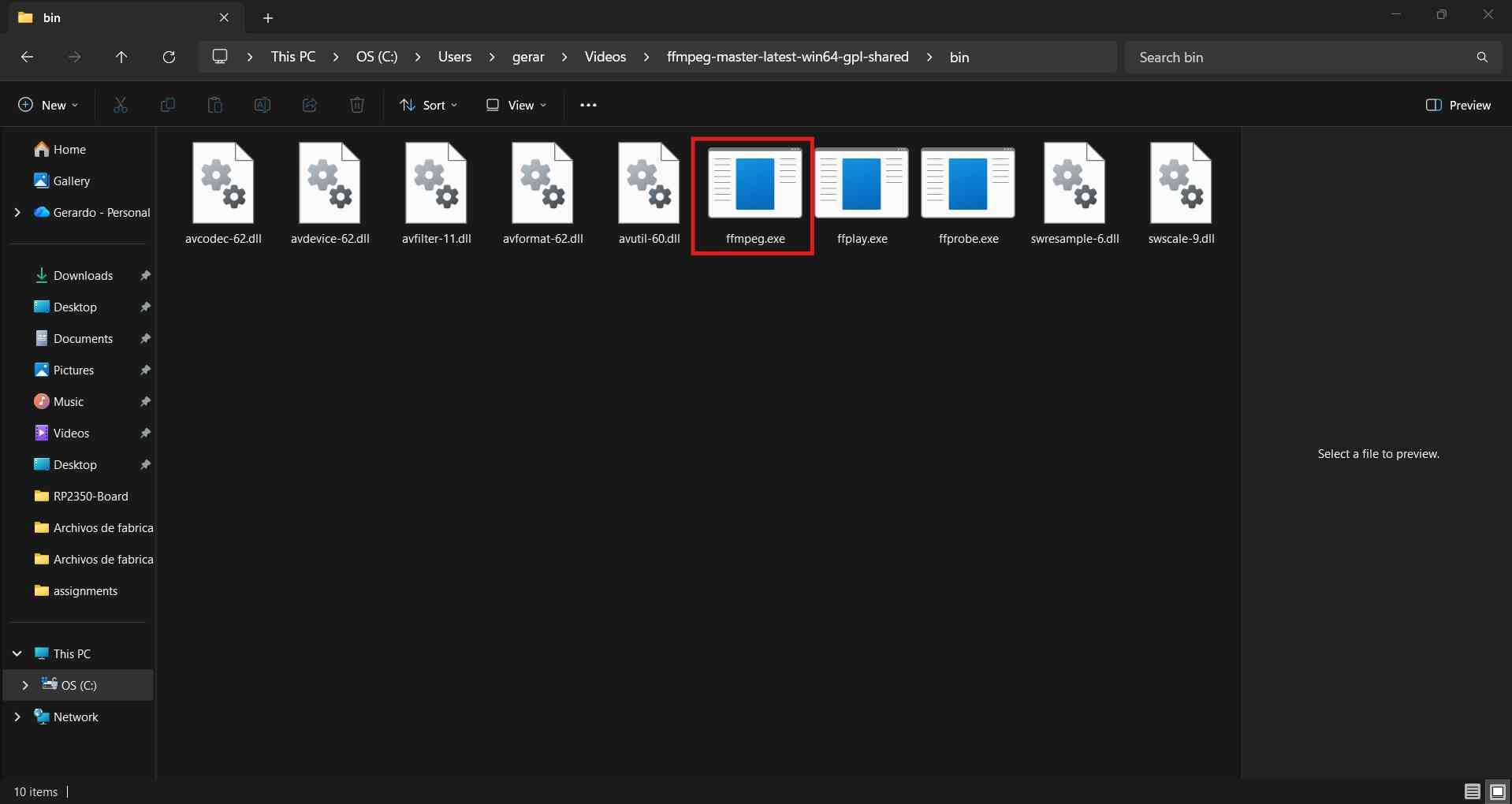Image resolution: width=1512 pixels, height=804 pixels.
Task: Select swscale-9.dll file
Action: click(1181, 194)
